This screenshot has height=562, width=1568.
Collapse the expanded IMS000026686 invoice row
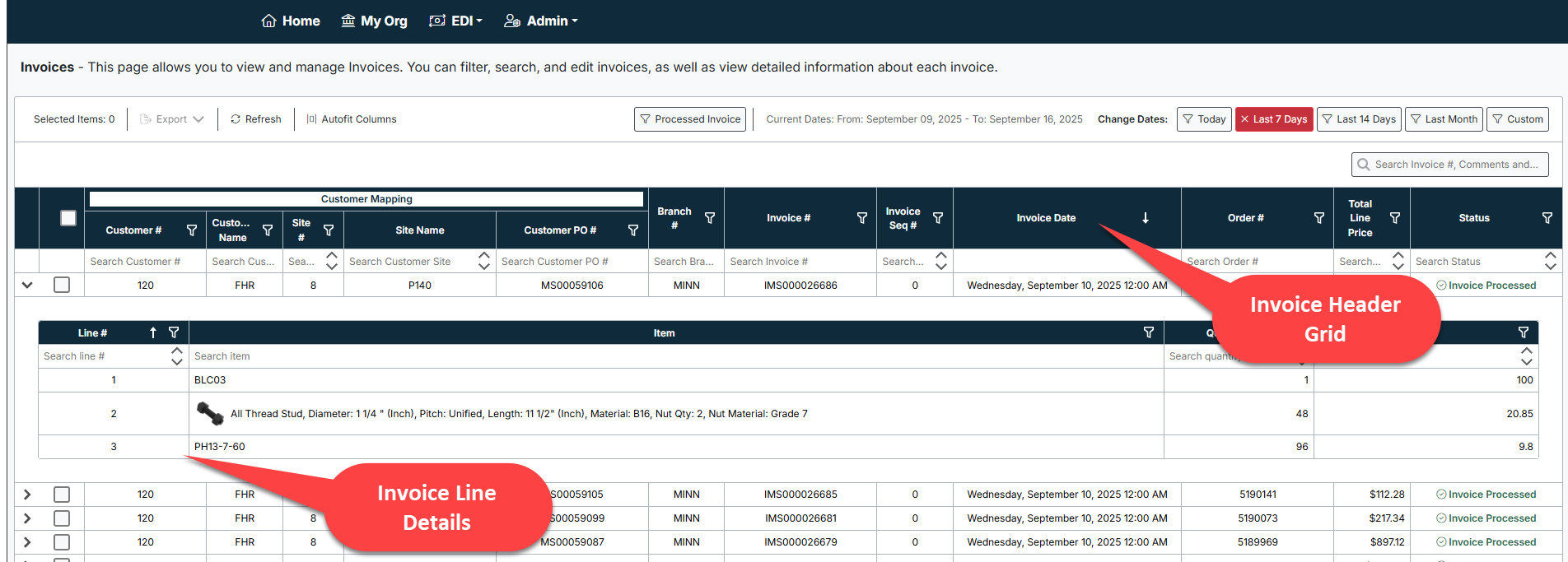[x=27, y=285]
